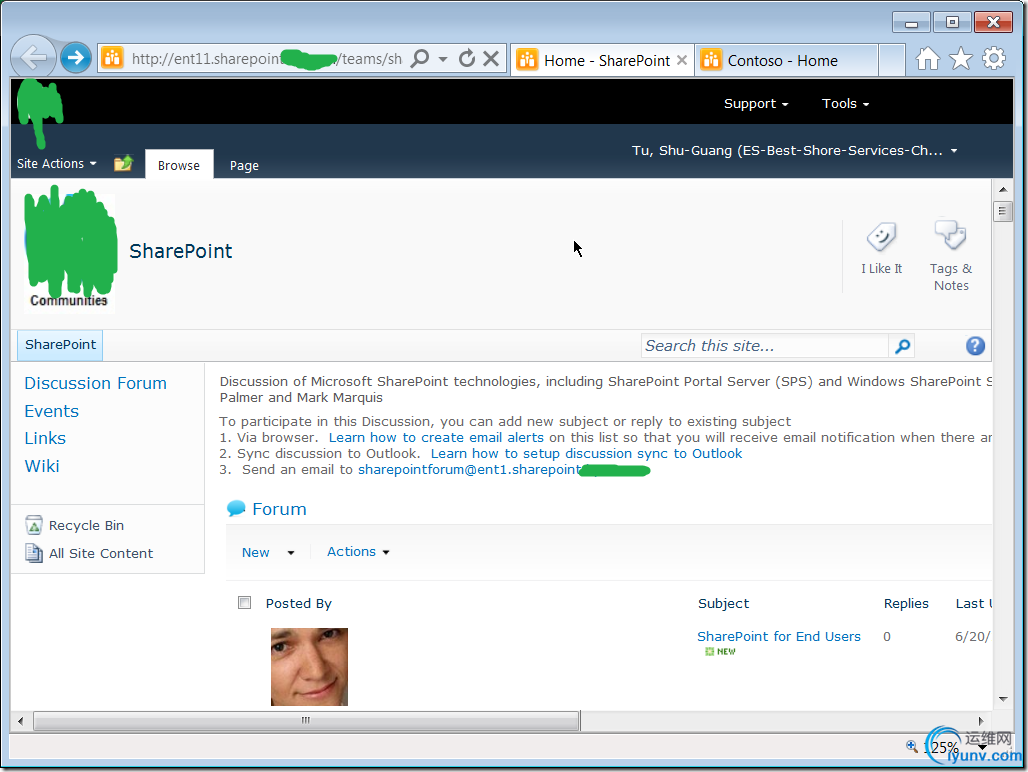The image size is (1028, 772).
Task: Go forward with browser forward arrow
Action: 76,58
